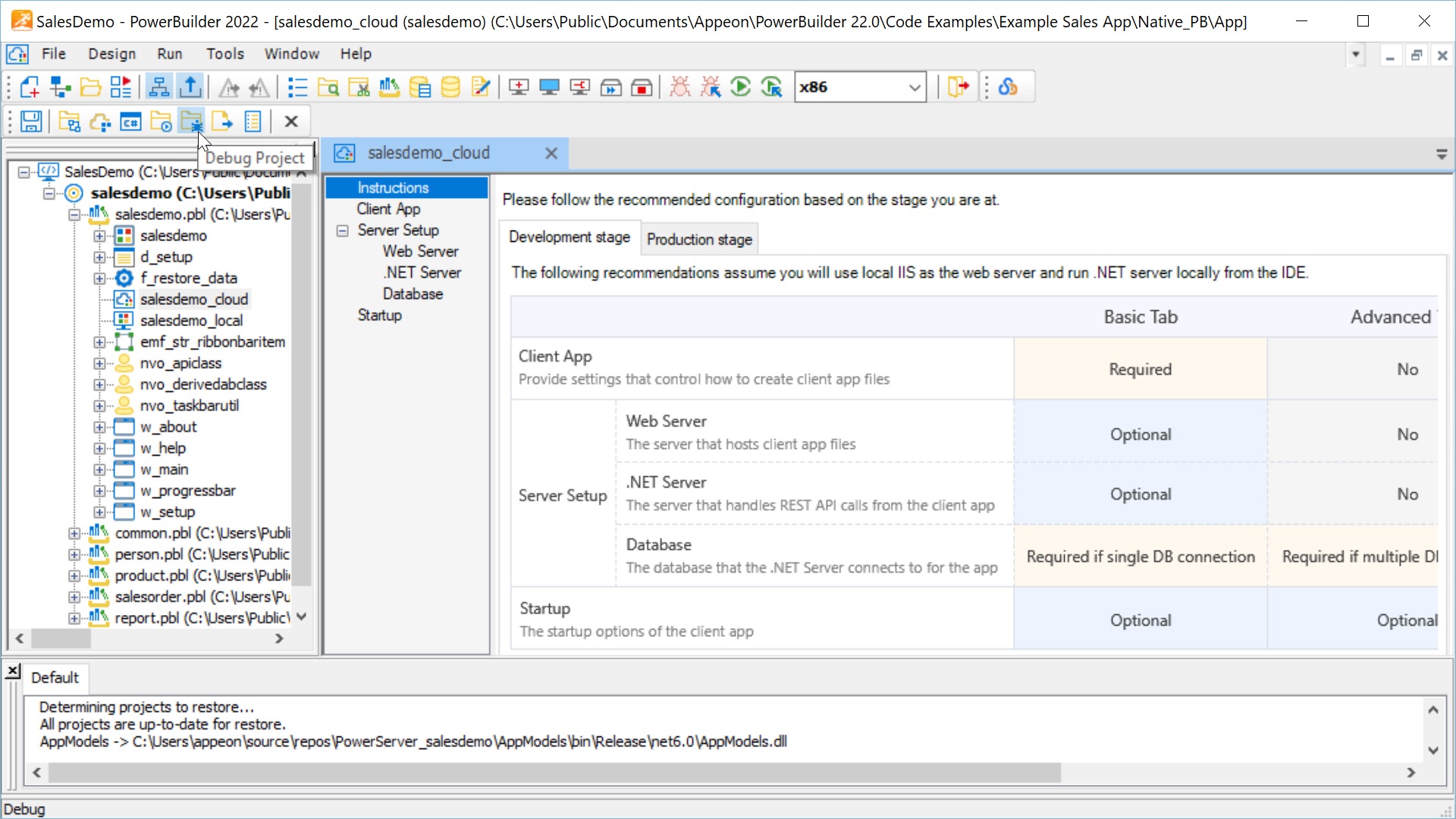Select Web Server in project navigation

[420, 252]
